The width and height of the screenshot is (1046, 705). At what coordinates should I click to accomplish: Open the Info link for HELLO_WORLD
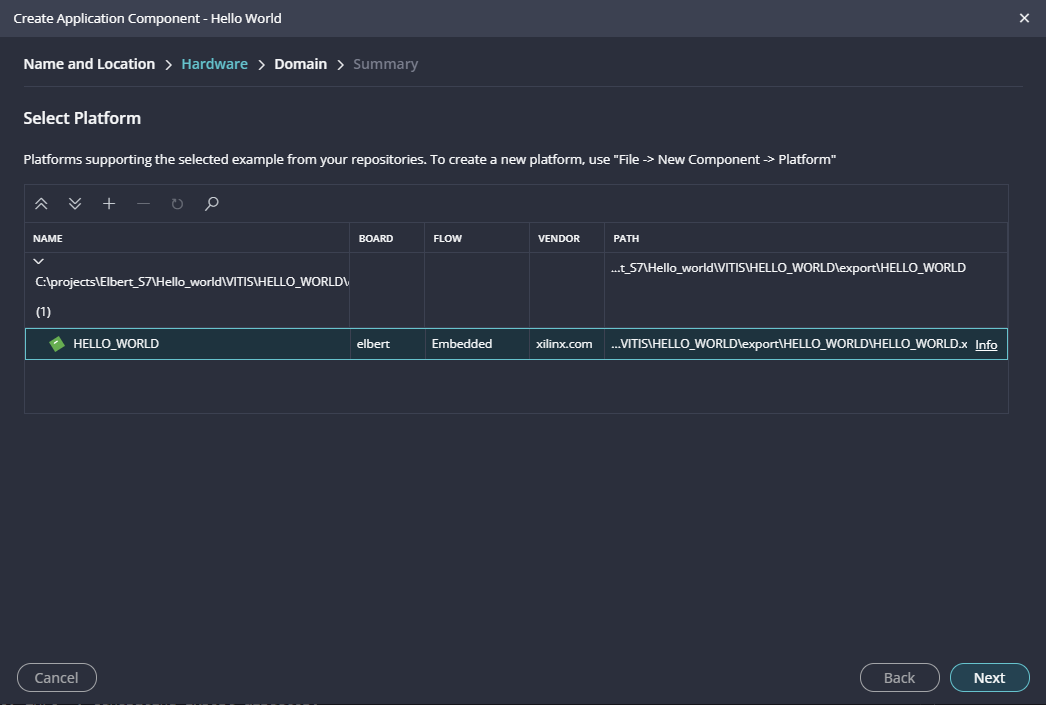[986, 345]
